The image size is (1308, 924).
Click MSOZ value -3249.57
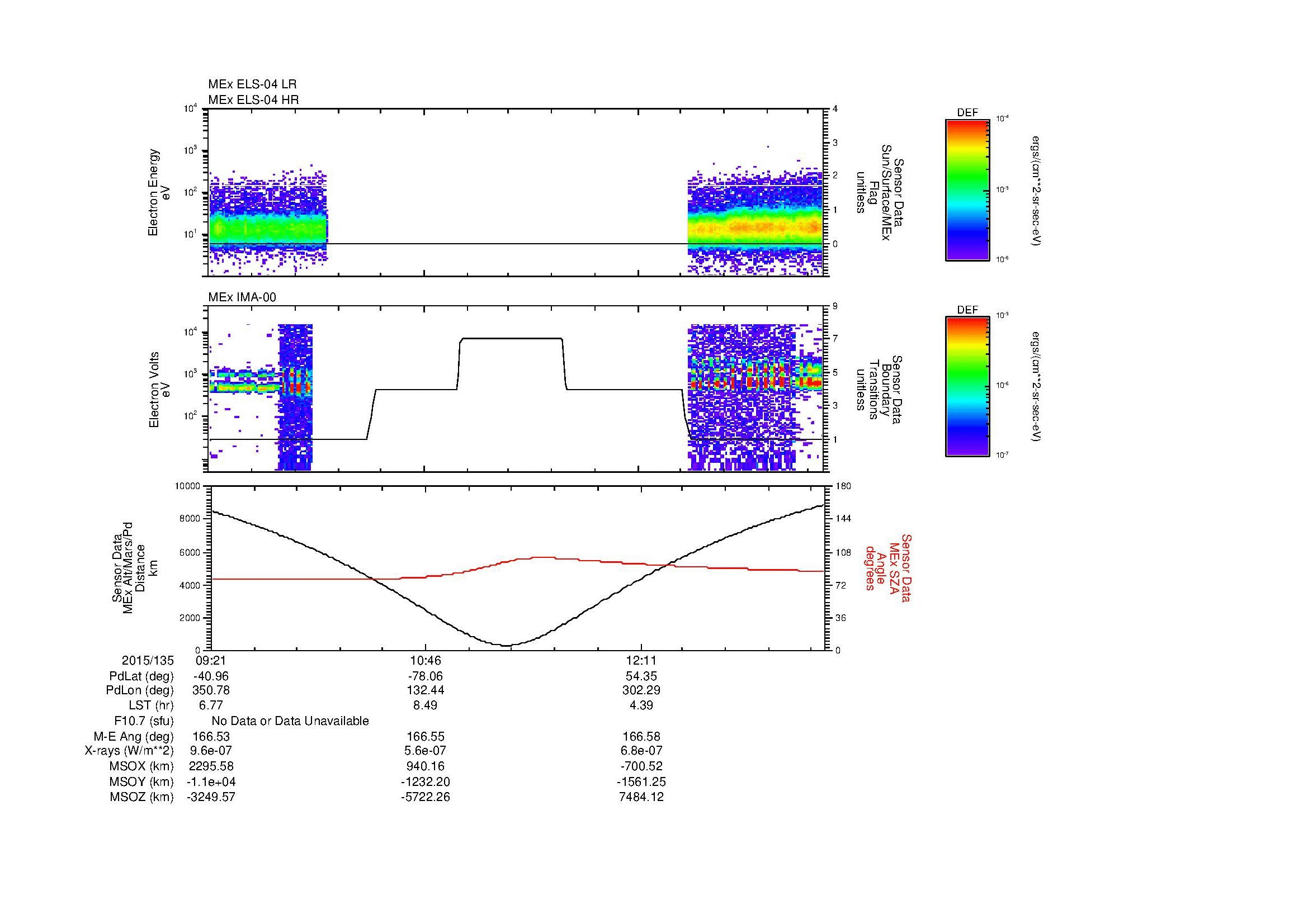point(211,797)
